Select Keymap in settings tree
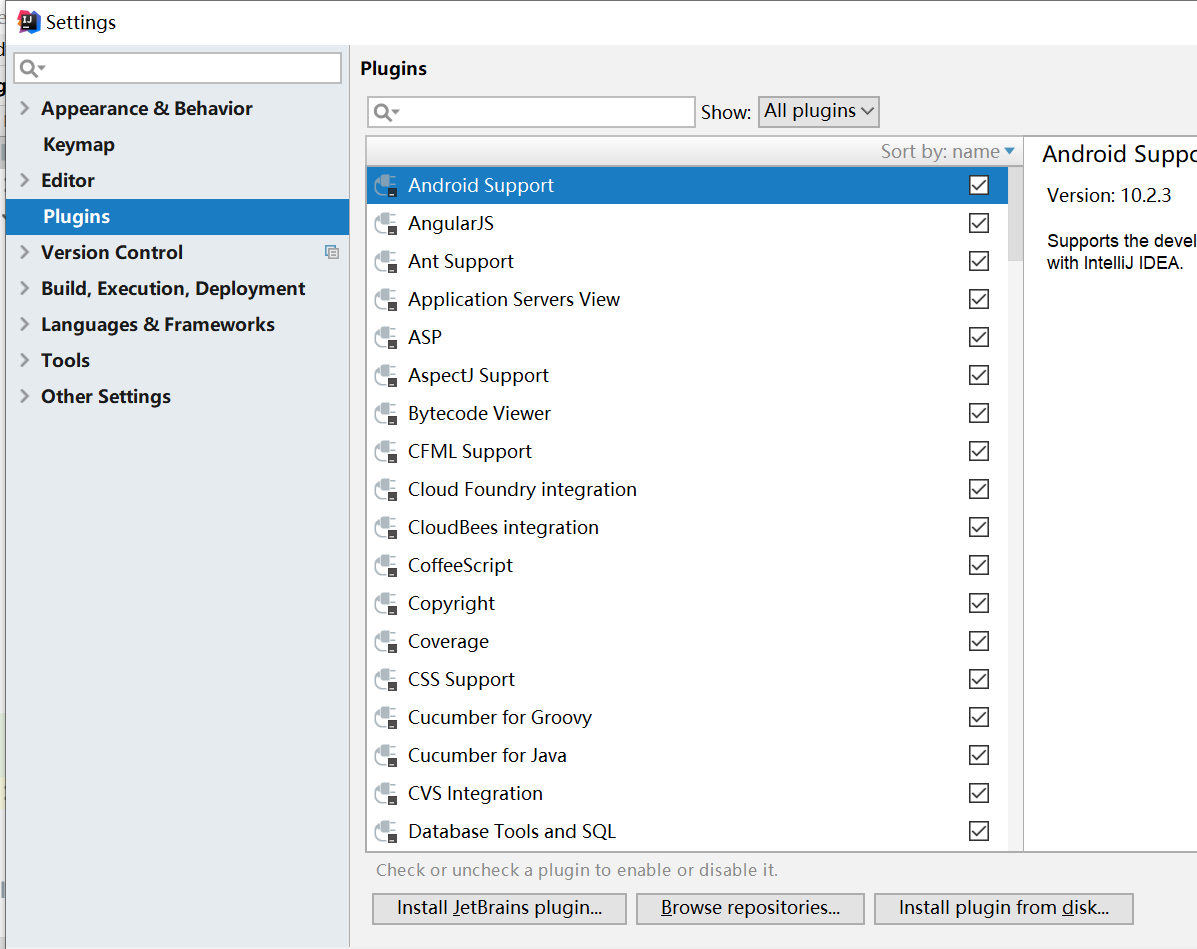Viewport: 1197px width, 949px height. [x=79, y=144]
